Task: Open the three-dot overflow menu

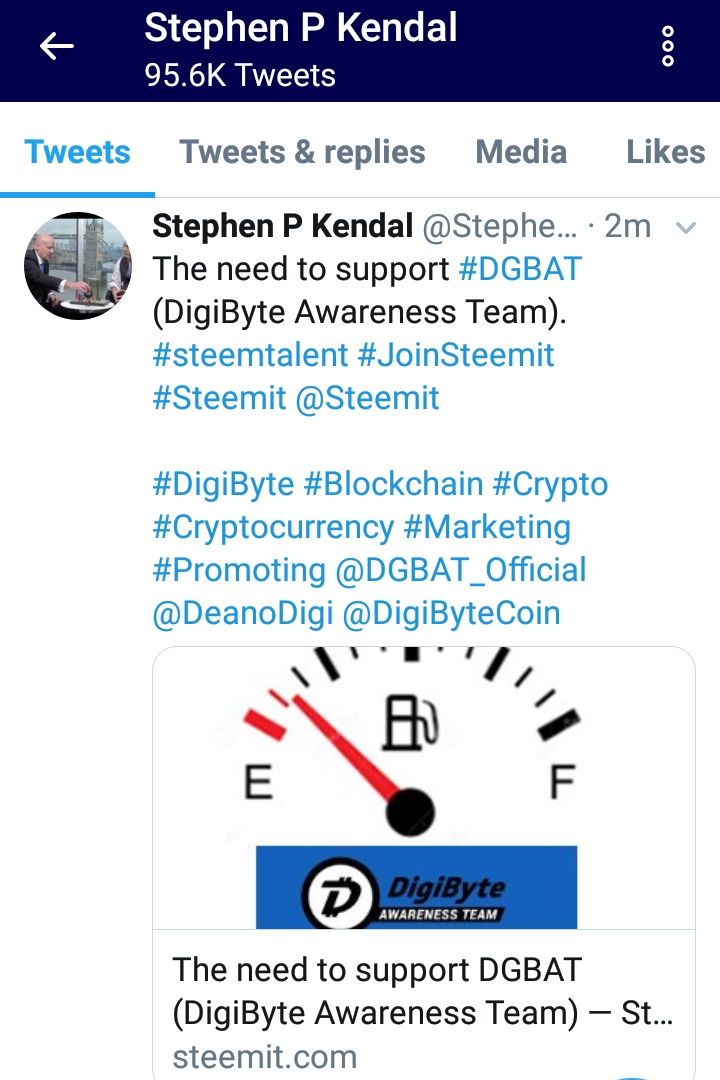Action: [x=667, y=47]
